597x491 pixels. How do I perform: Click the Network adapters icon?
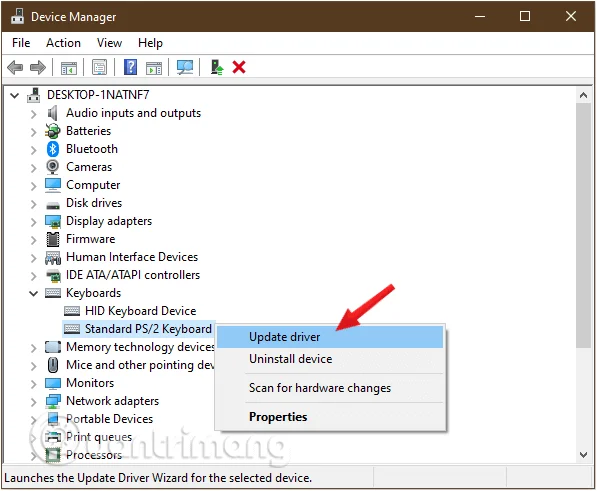click(x=53, y=401)
